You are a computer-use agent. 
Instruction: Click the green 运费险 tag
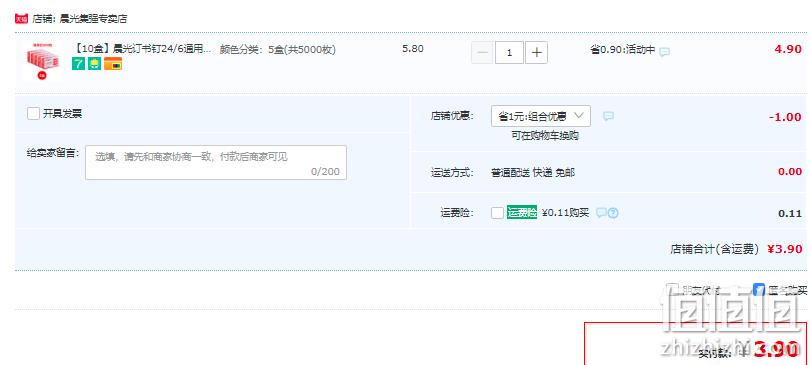522,212
